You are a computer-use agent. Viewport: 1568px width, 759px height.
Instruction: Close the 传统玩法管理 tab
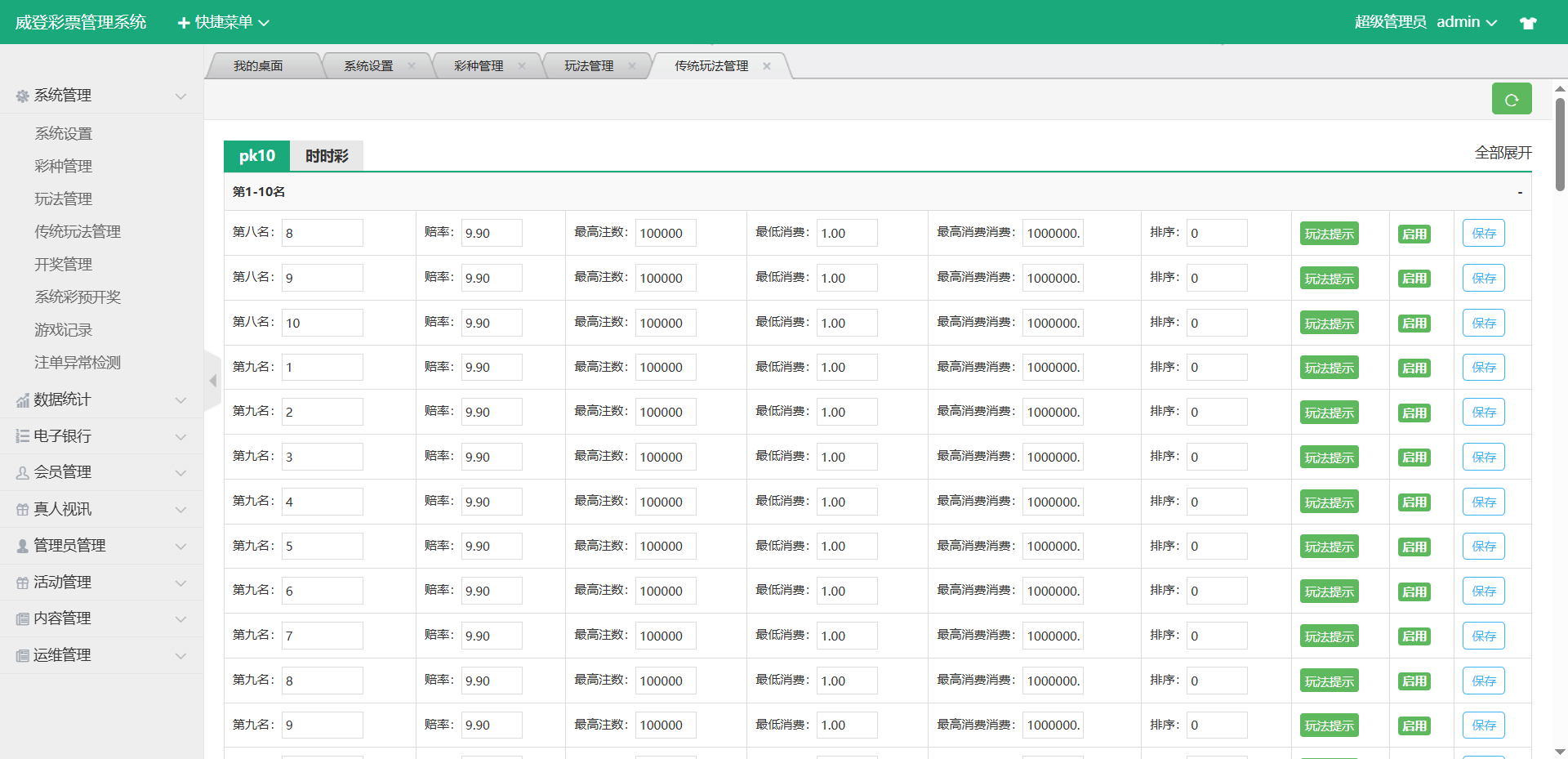click(x=767, y=66)
